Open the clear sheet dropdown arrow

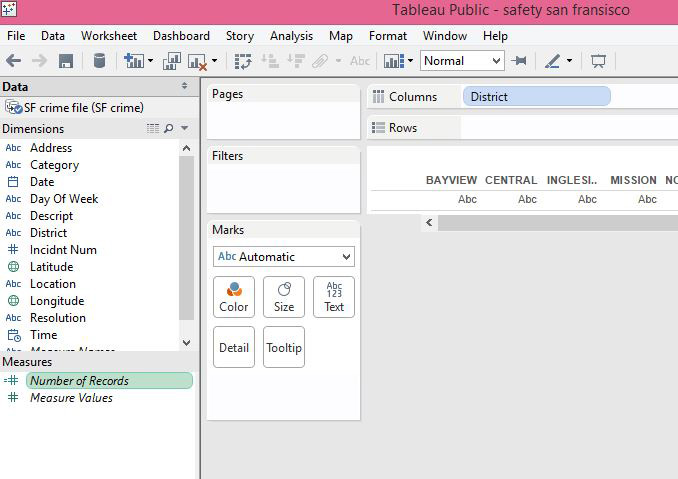click(x=214, y=61)
